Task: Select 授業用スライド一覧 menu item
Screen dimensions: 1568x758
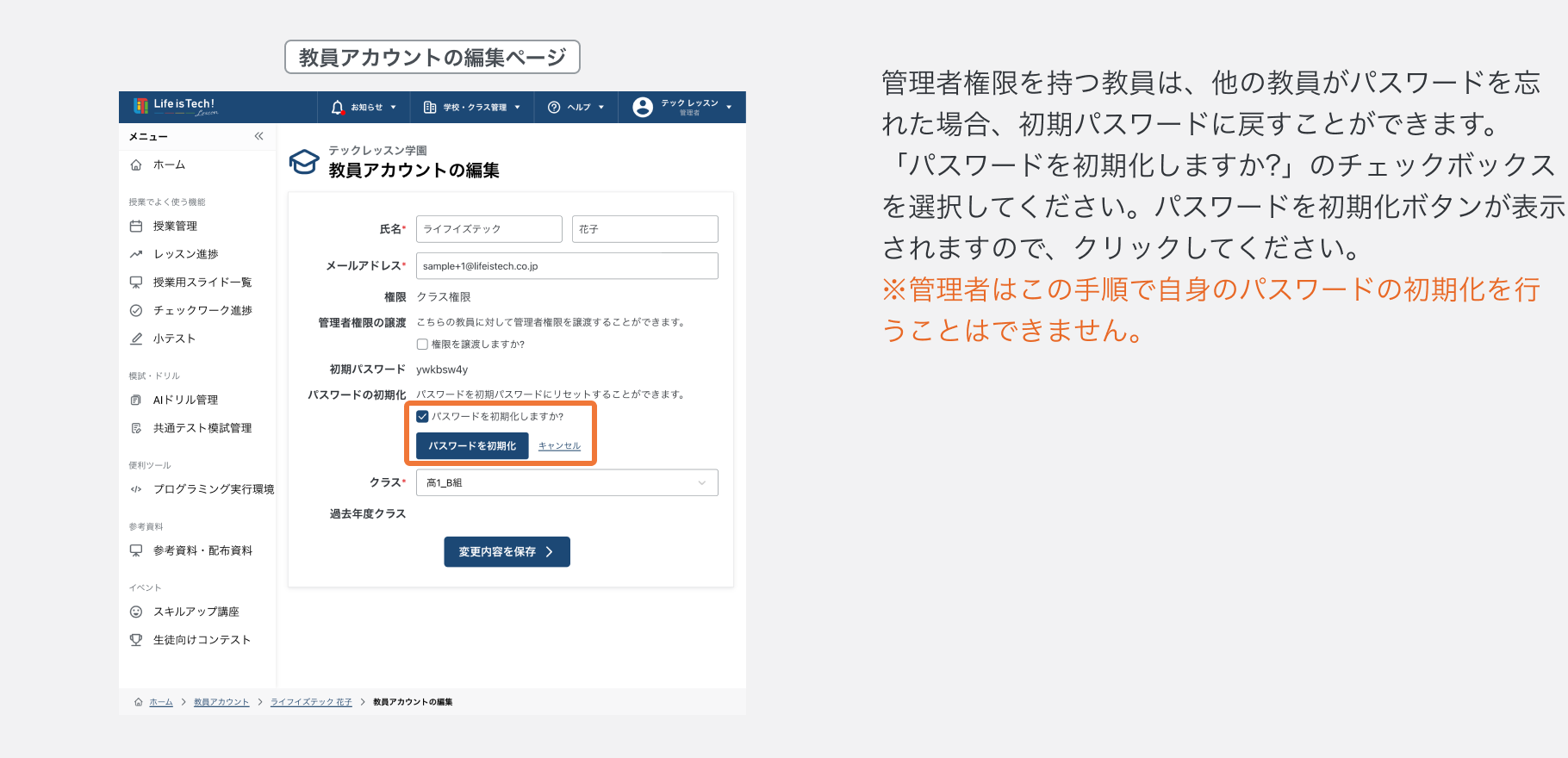Action: coord(202,283)
